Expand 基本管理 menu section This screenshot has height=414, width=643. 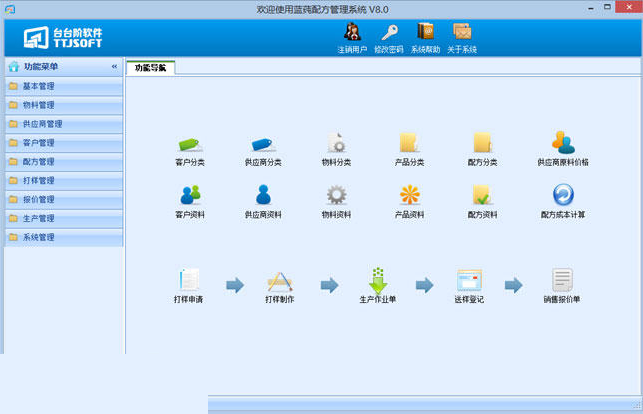coord(64,86)
